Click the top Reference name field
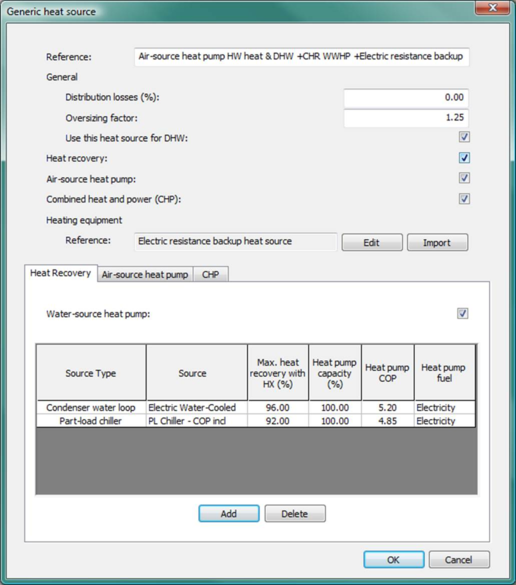The image size is (516, 585). (301, 57)
